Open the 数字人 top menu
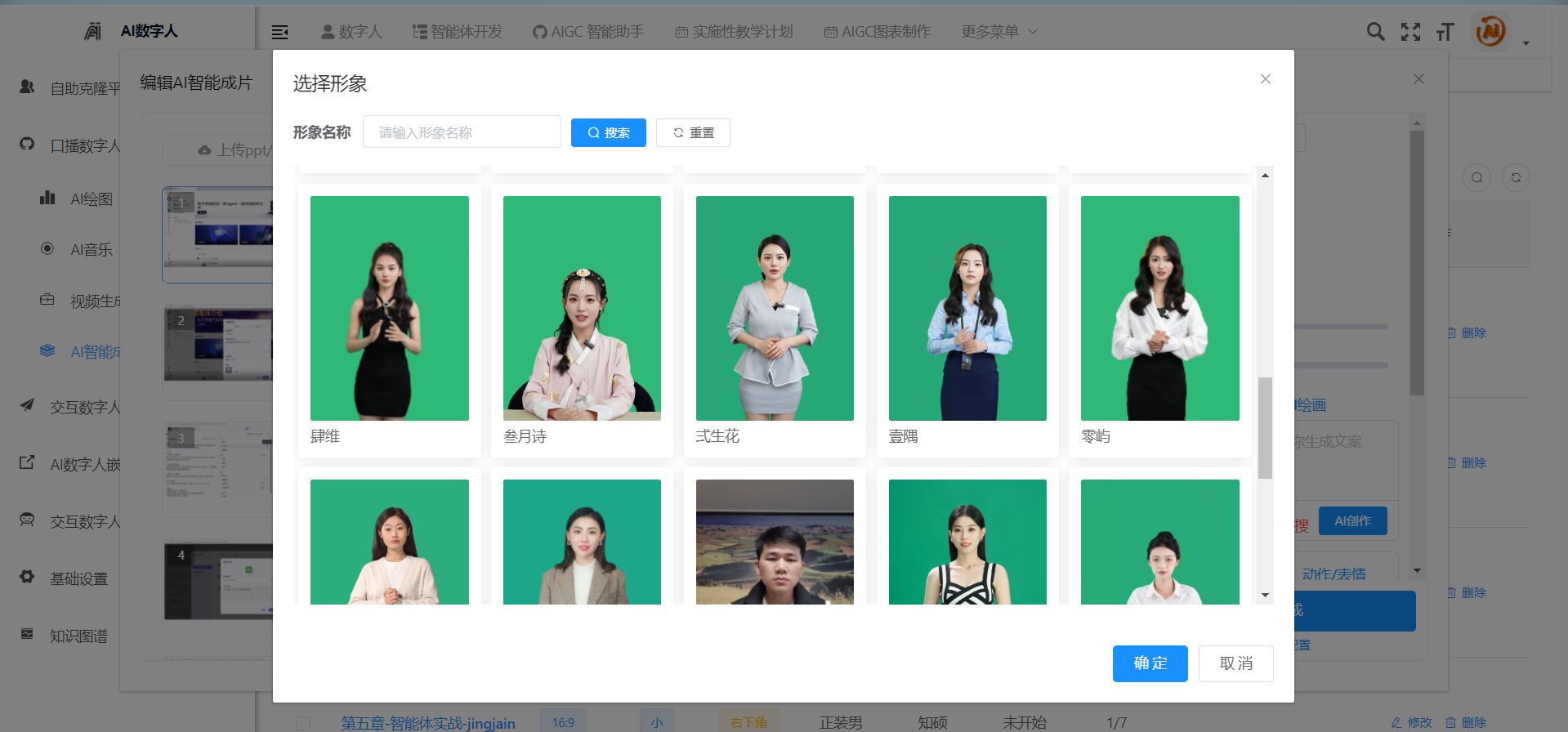1568x732 pixels. tap(351, 32)
